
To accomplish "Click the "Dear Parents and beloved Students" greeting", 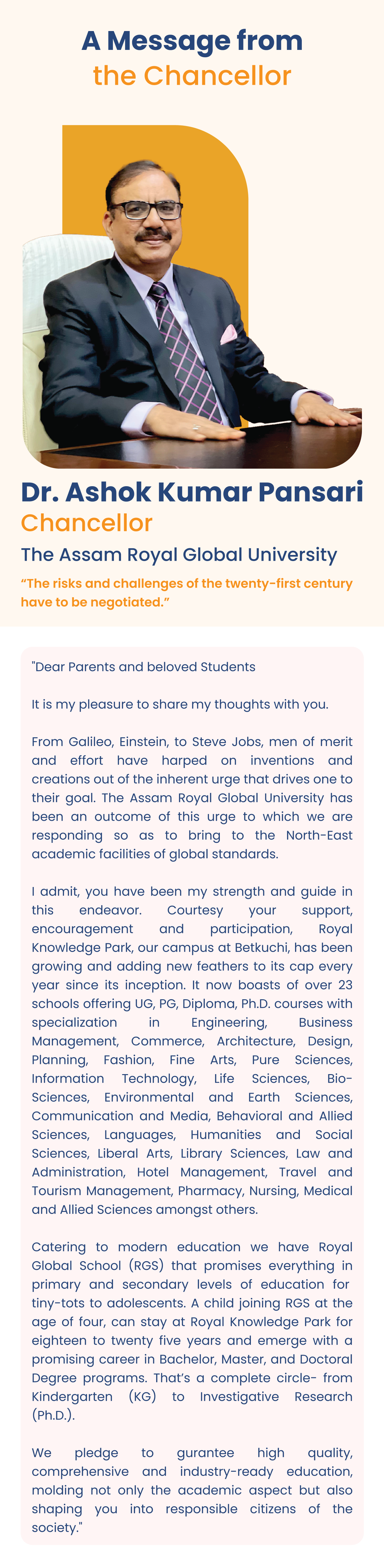I will click(x=144, y=667).
